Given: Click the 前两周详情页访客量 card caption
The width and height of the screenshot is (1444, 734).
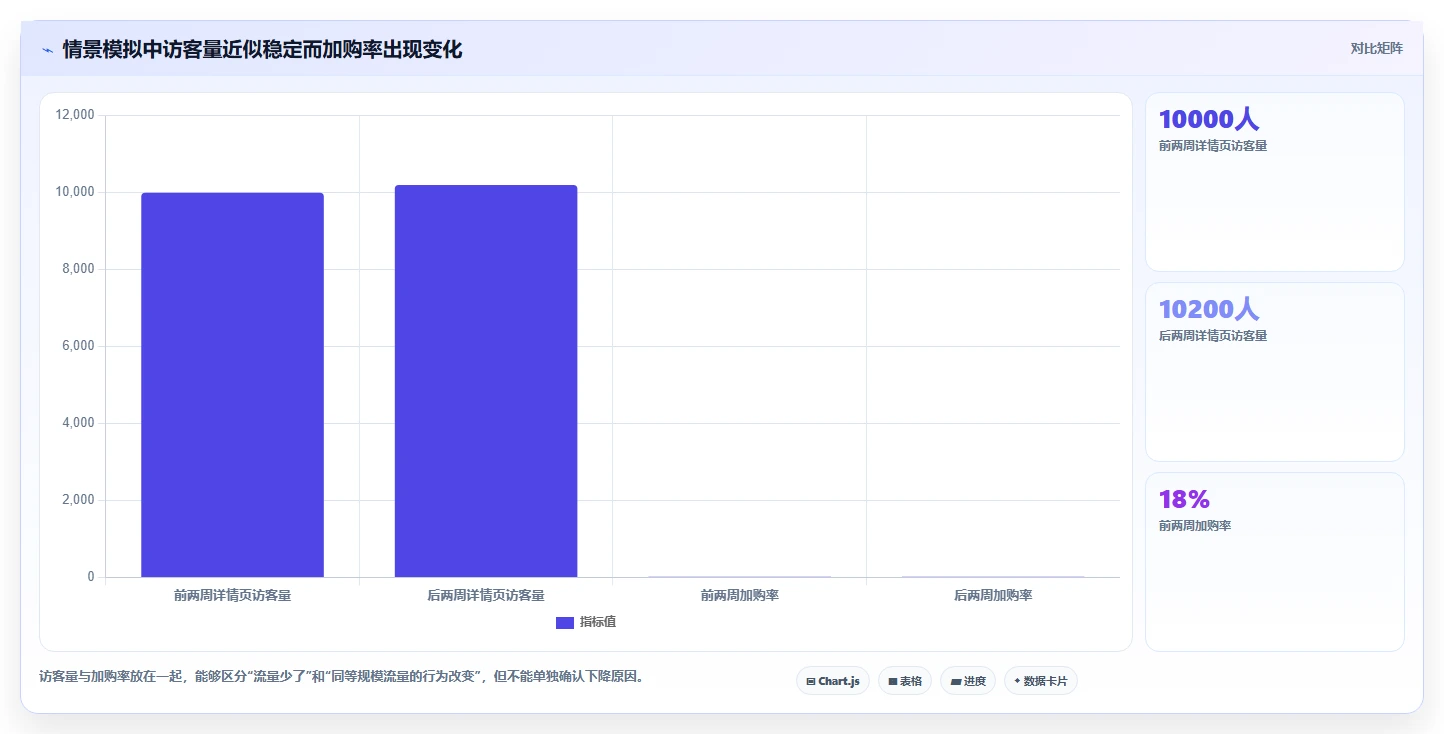Looking at the screenshot, I should tap(1213, 146).
